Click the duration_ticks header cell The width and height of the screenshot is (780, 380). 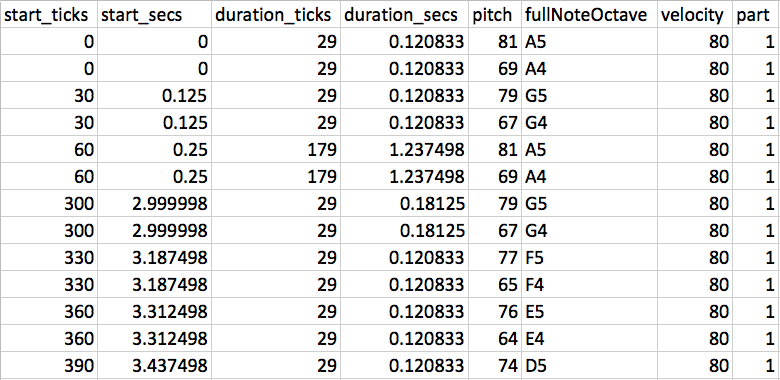(x=276, y=14)
